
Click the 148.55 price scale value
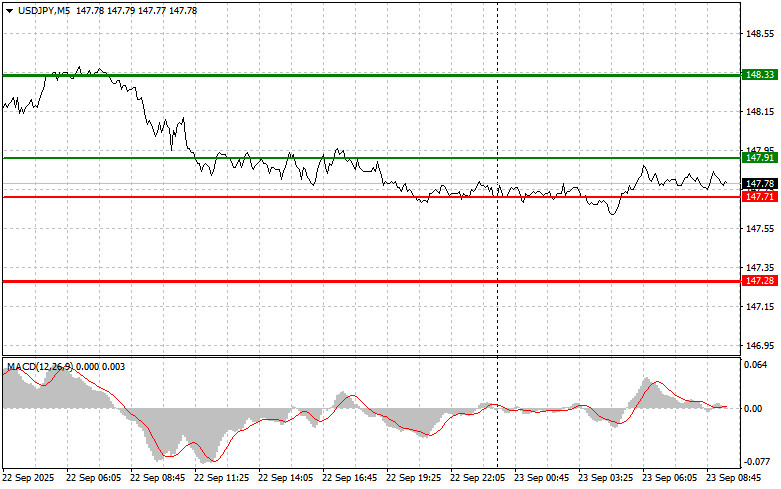760,33
